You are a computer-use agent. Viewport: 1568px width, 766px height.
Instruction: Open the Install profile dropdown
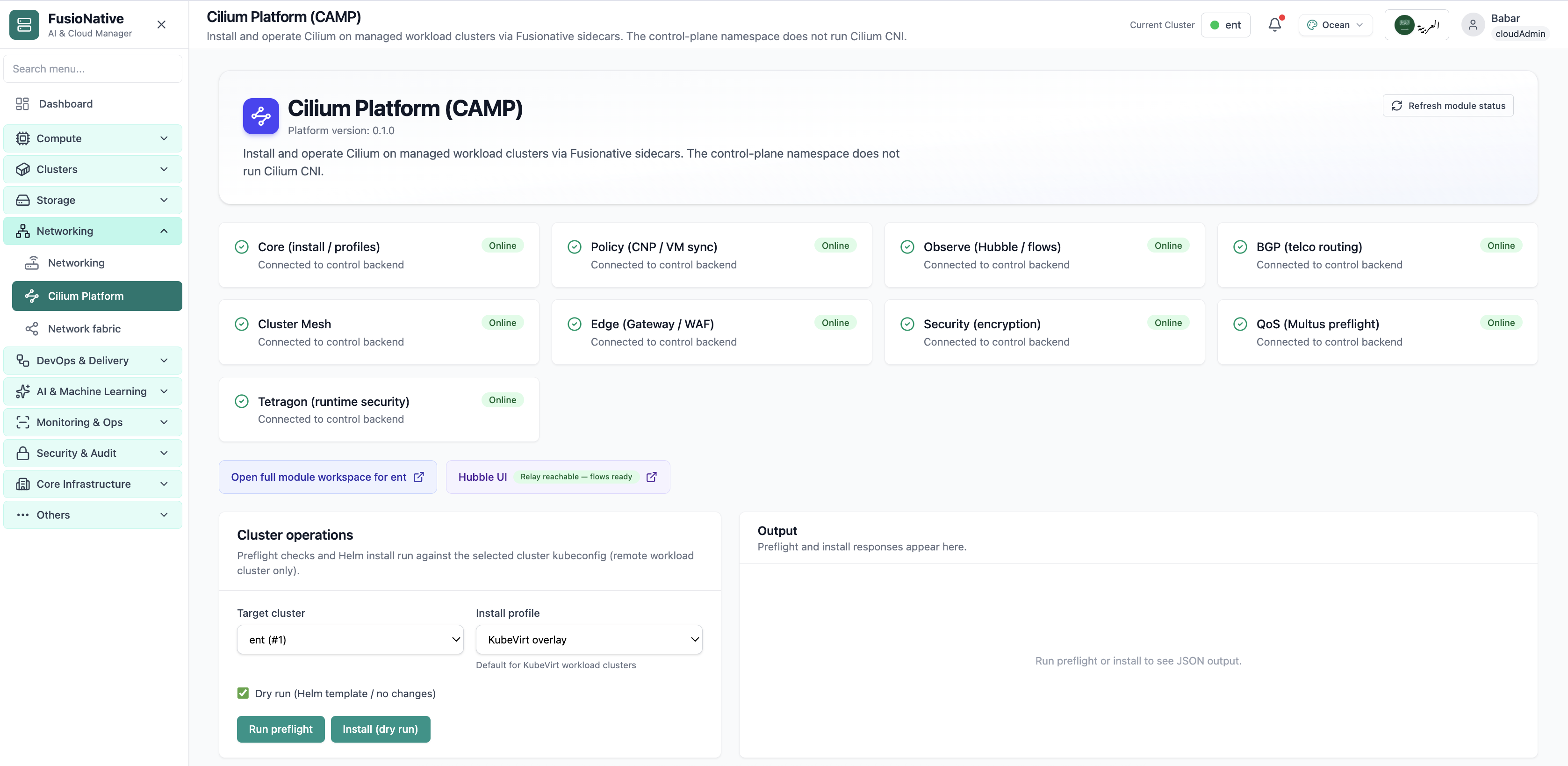pos(589,639)
